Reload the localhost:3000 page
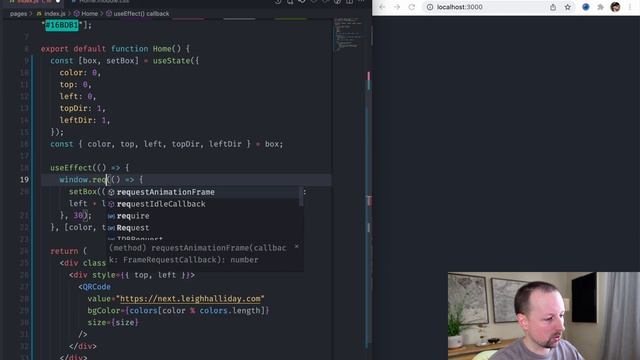The height and width of the screenshot is (360, 640). (411, 7)
